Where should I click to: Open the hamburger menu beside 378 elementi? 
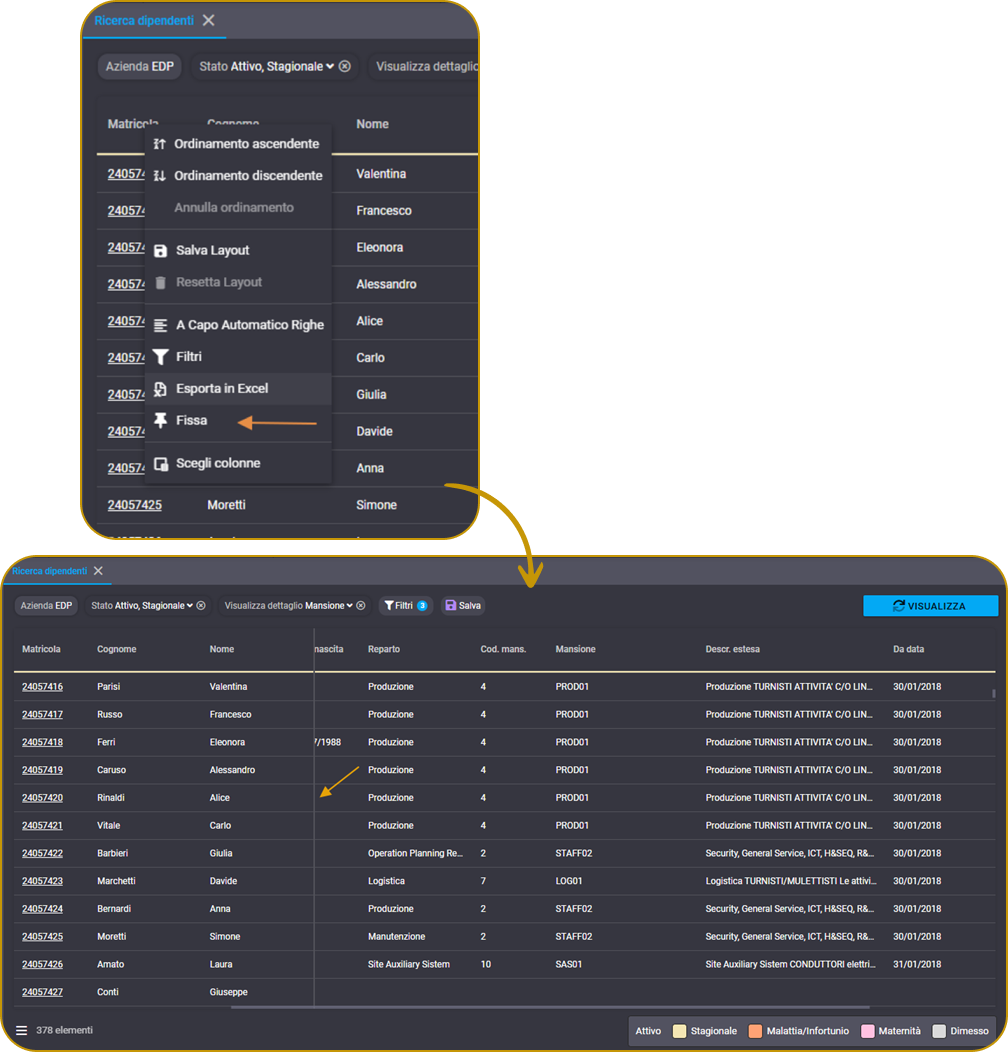pos(21,1031)
